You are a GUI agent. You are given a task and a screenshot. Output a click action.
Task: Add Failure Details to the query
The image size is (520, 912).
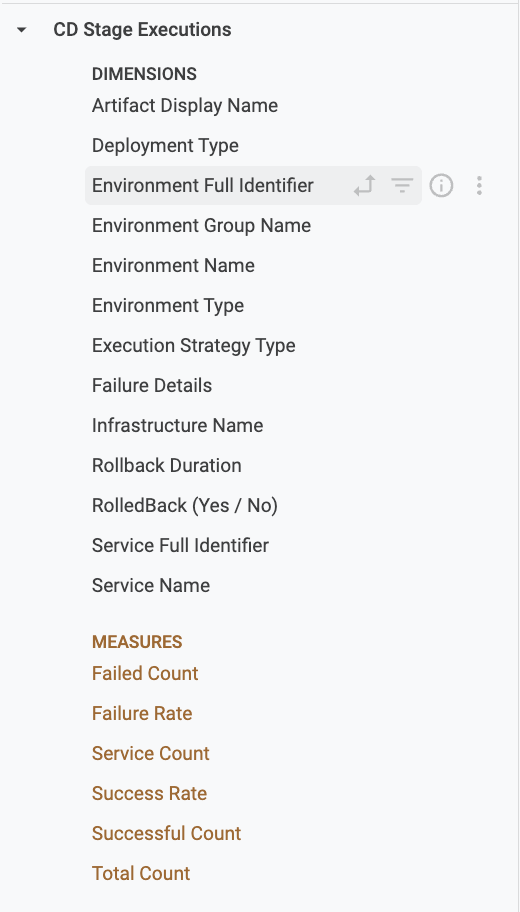click(152, 386)
